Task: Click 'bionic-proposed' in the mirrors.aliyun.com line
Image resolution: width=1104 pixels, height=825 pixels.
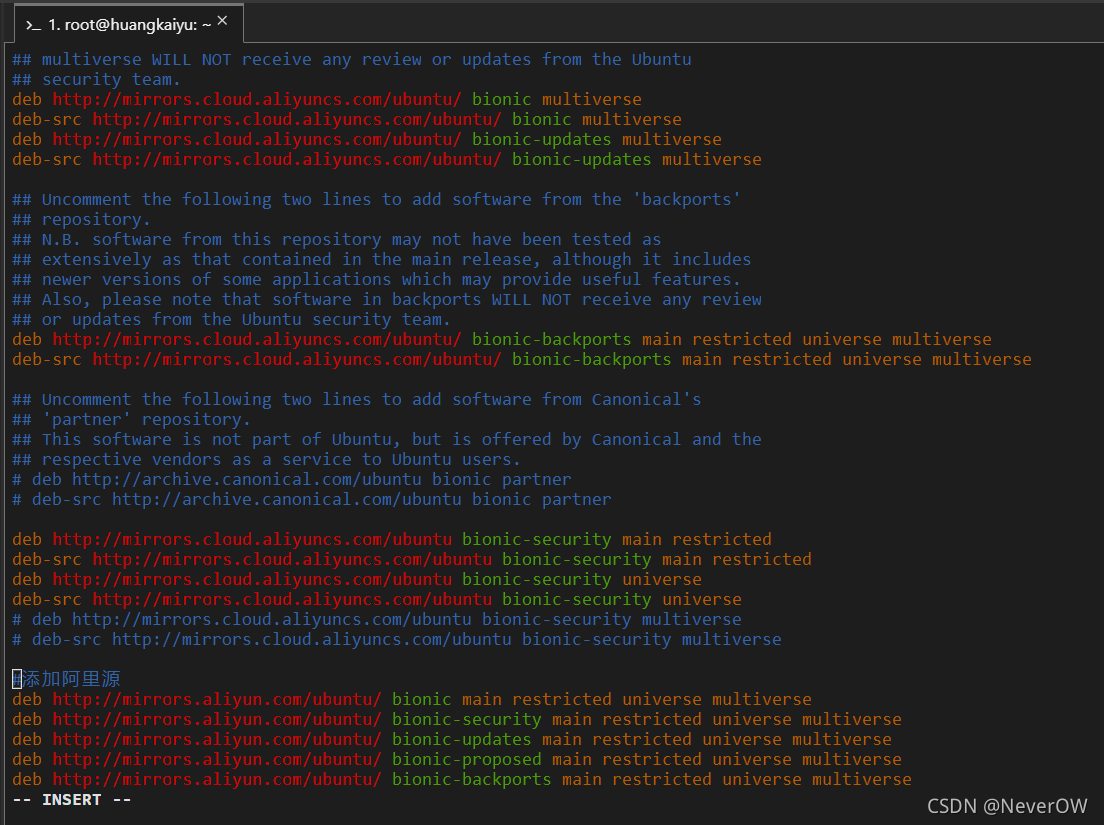Action: (x=466, y=760)
